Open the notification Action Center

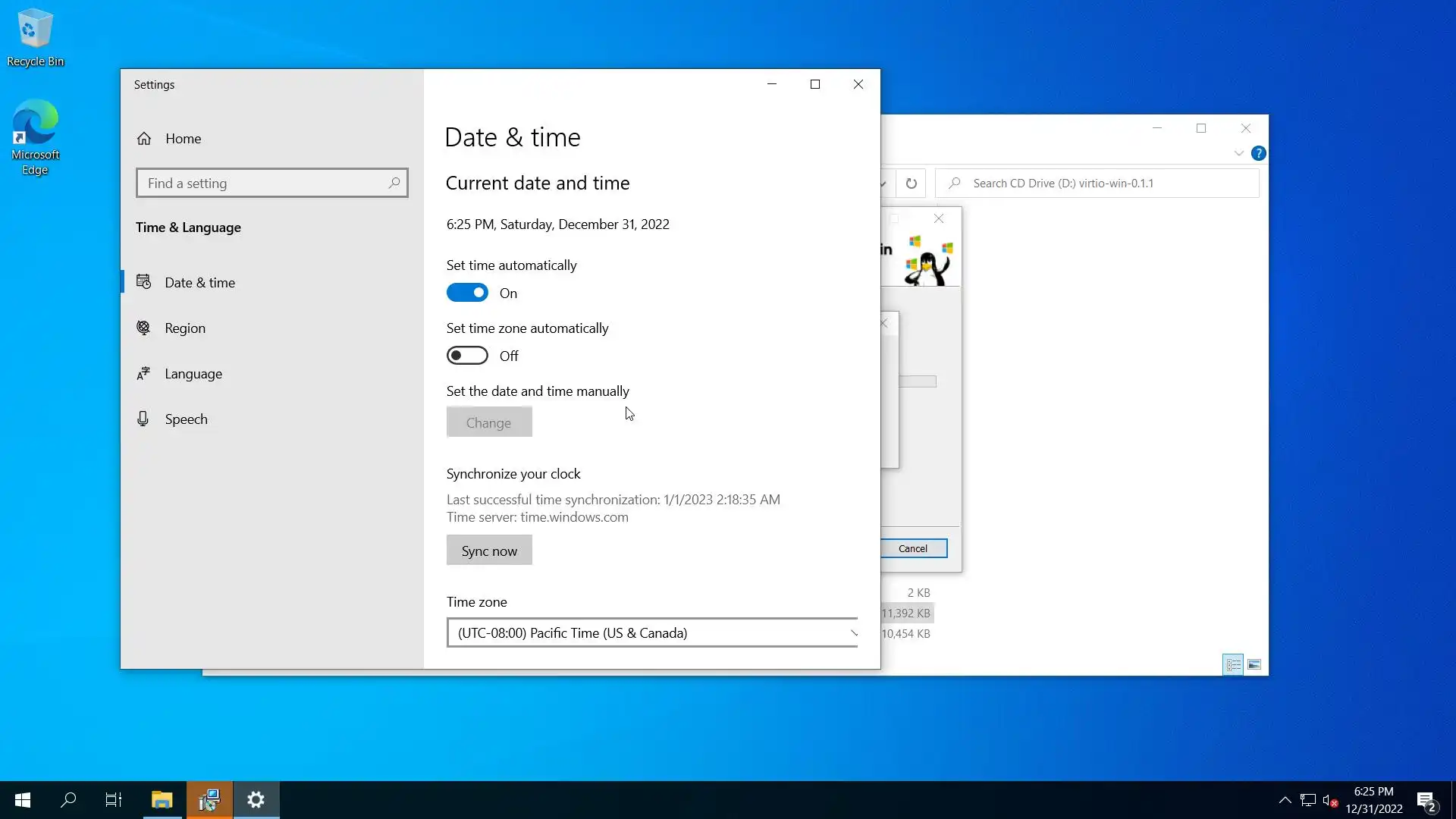[1426, 801]
